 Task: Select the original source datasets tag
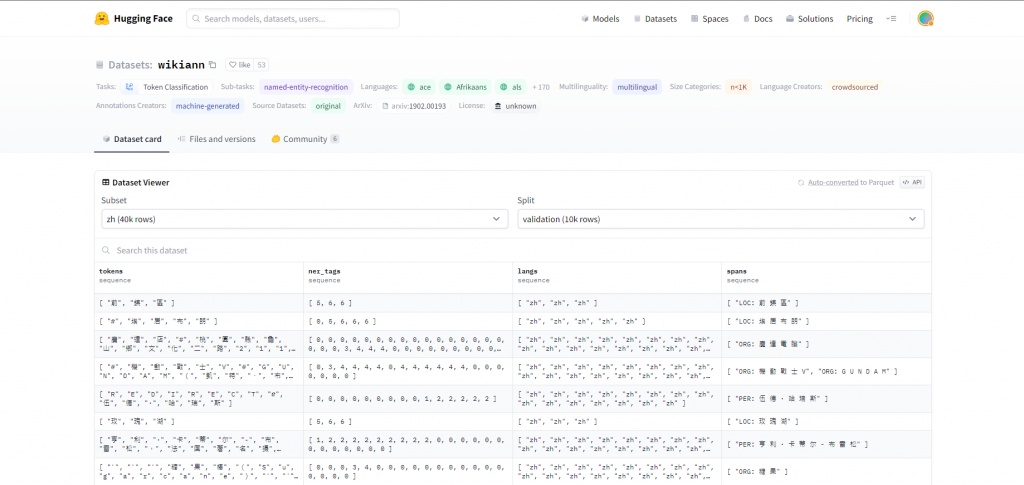pyautogui.click(x=328, y=106)
